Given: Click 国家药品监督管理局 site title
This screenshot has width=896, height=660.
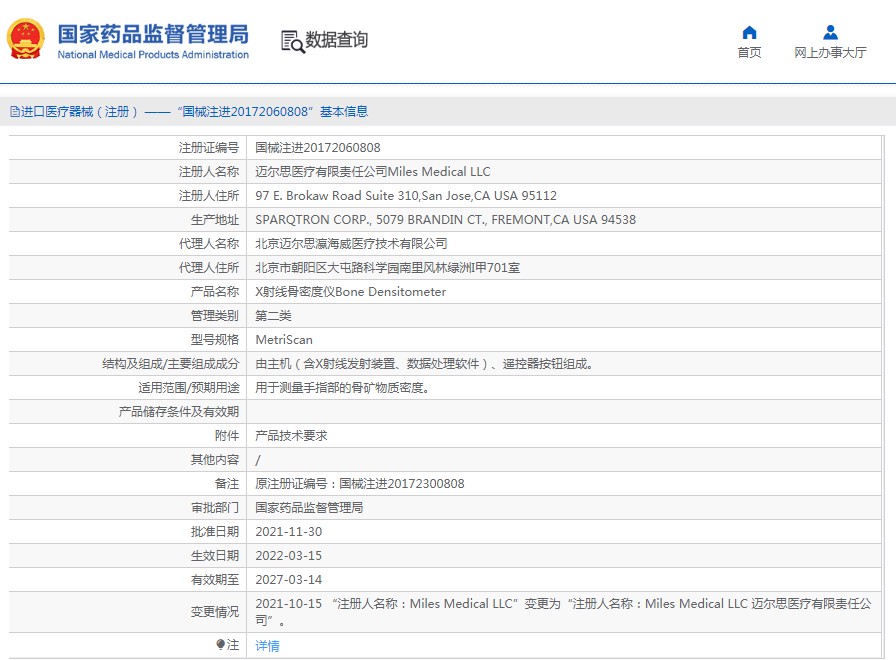Looking at the screenshot, I should 153,34.
